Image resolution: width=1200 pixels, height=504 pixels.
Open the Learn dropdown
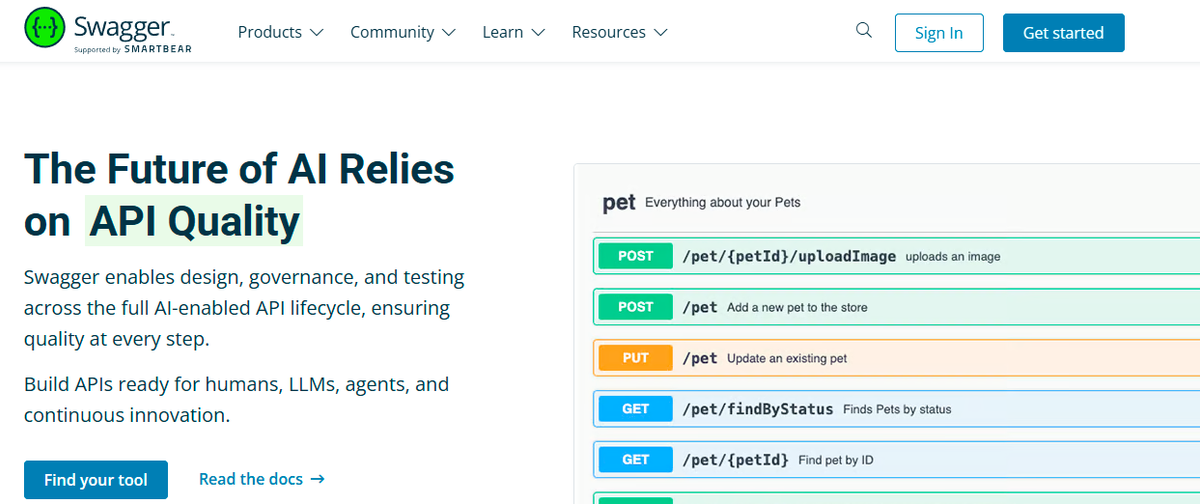[x=513, y=32]
